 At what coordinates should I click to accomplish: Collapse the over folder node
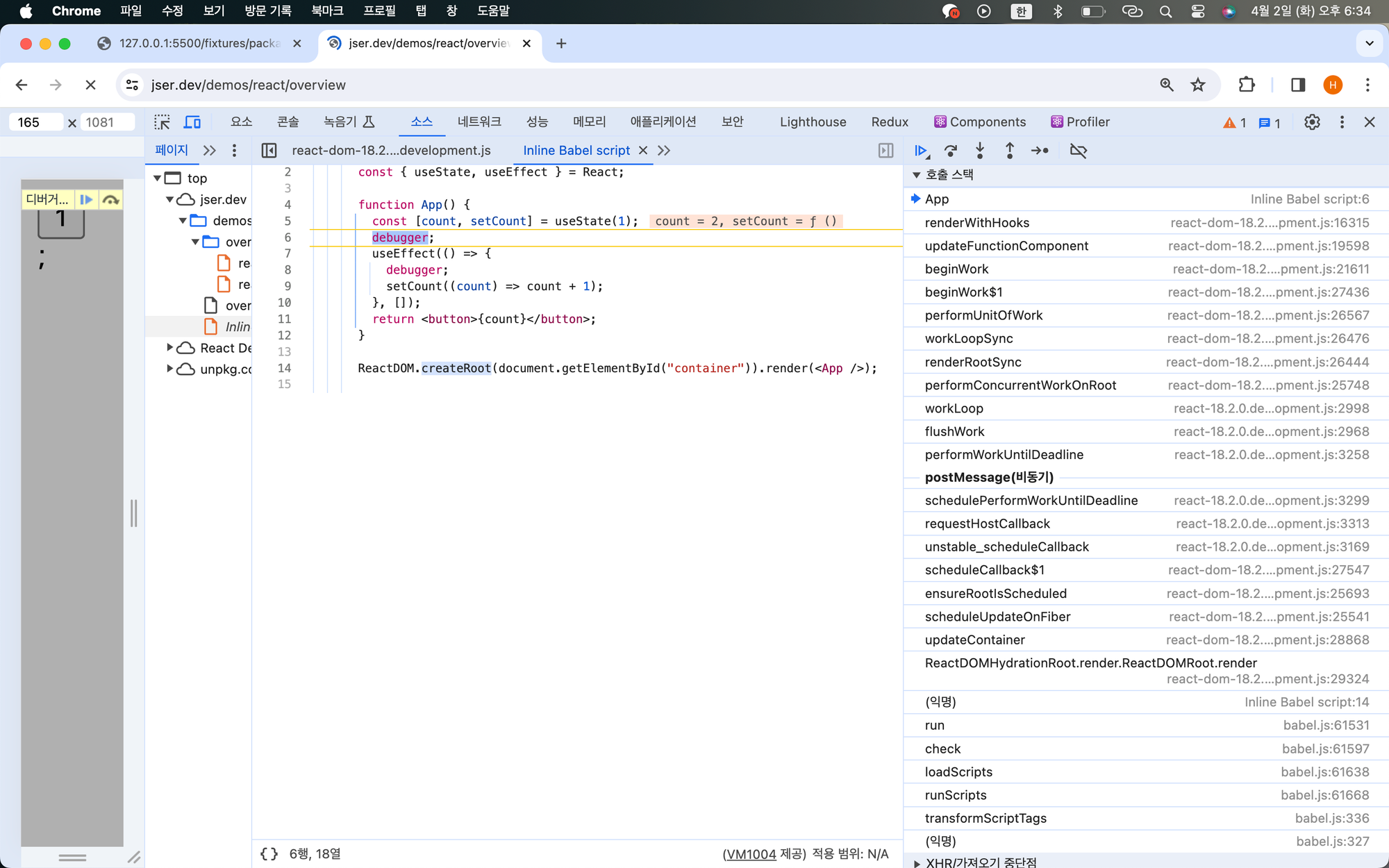coord(195,242)
